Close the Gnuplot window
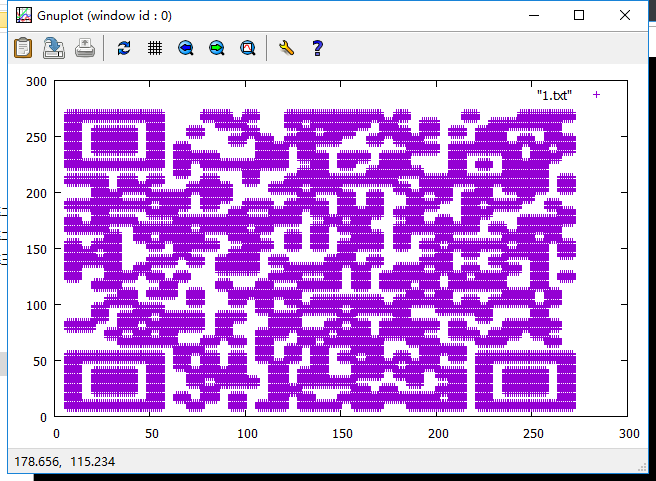Image resolution: width=656 pixels, height=481 pixels. point(625,15)
